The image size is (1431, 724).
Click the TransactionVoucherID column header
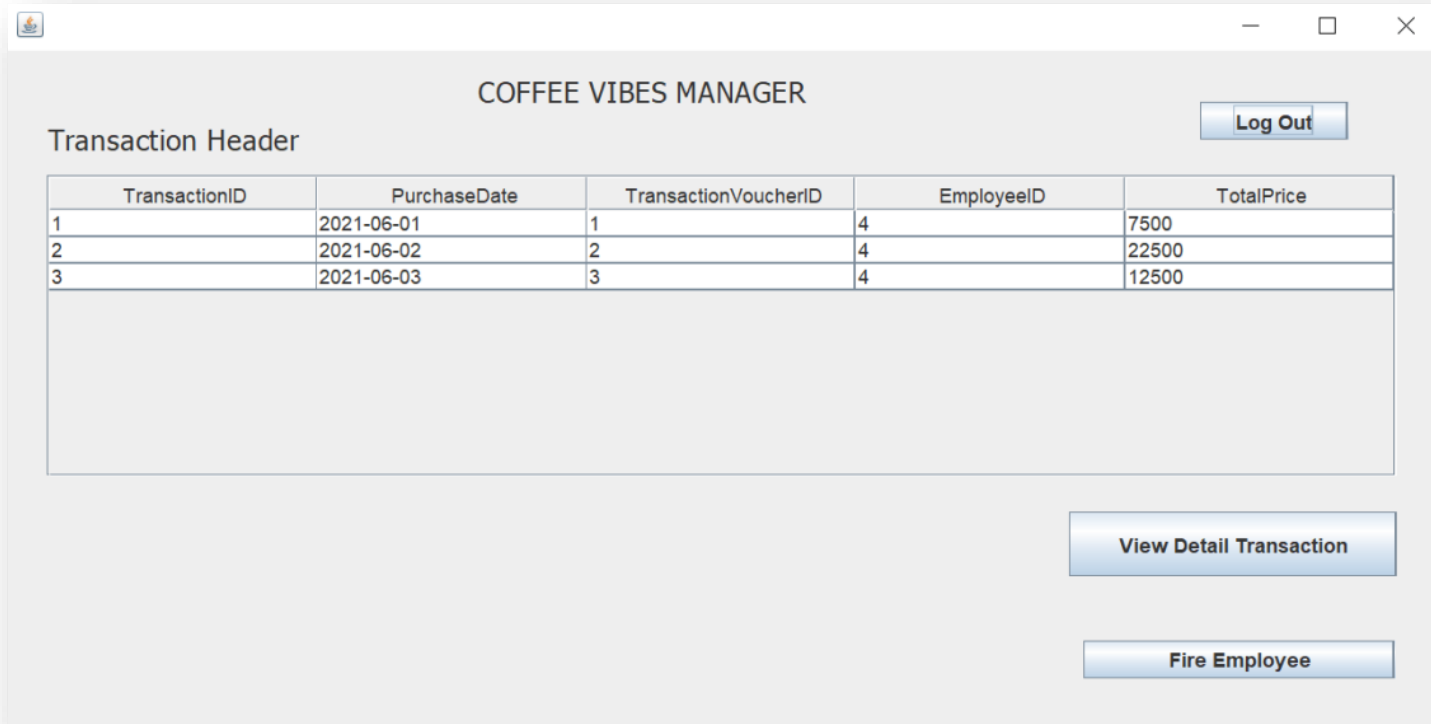pos(721,196)
